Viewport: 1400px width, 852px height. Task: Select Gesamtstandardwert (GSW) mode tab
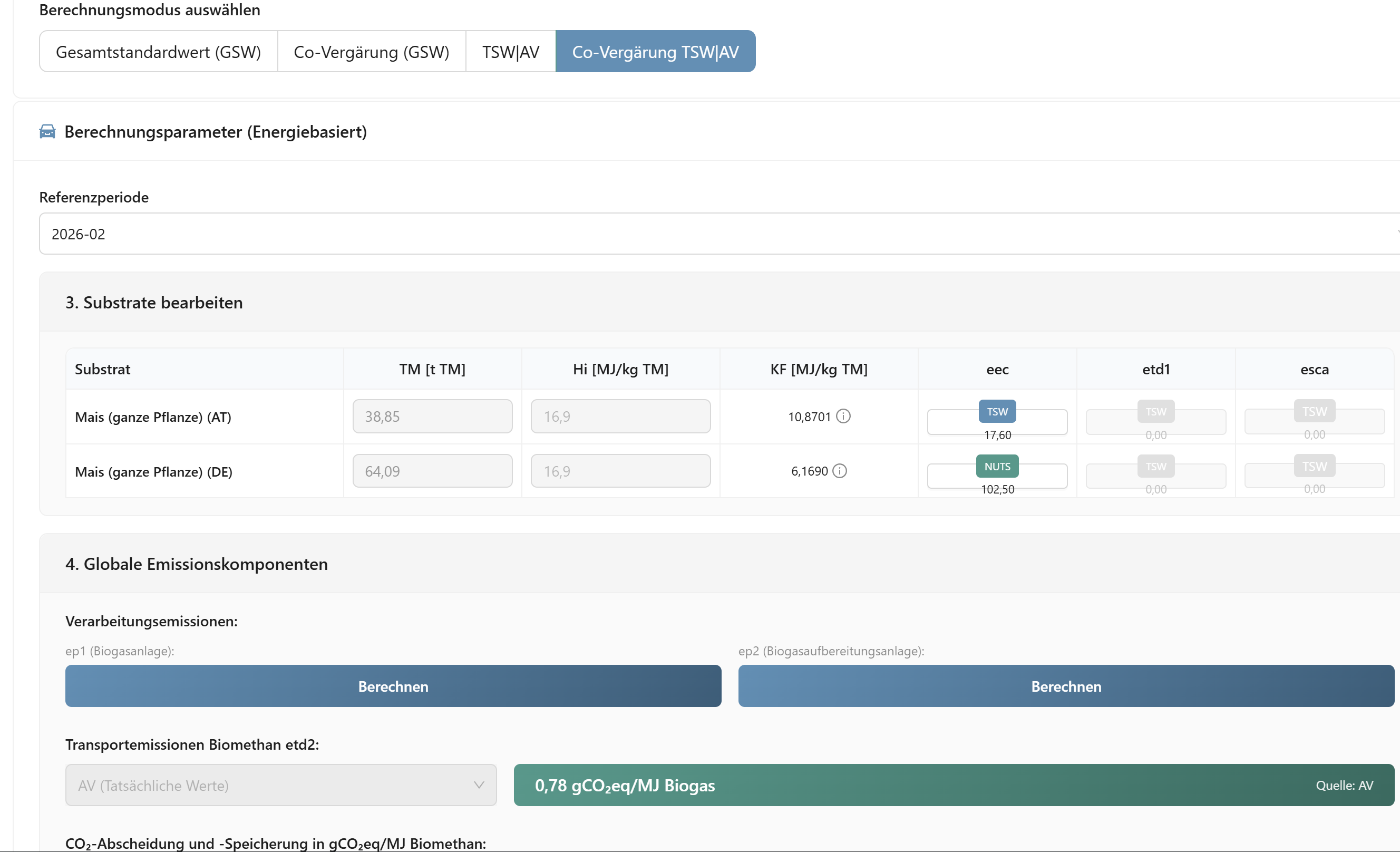159,52
